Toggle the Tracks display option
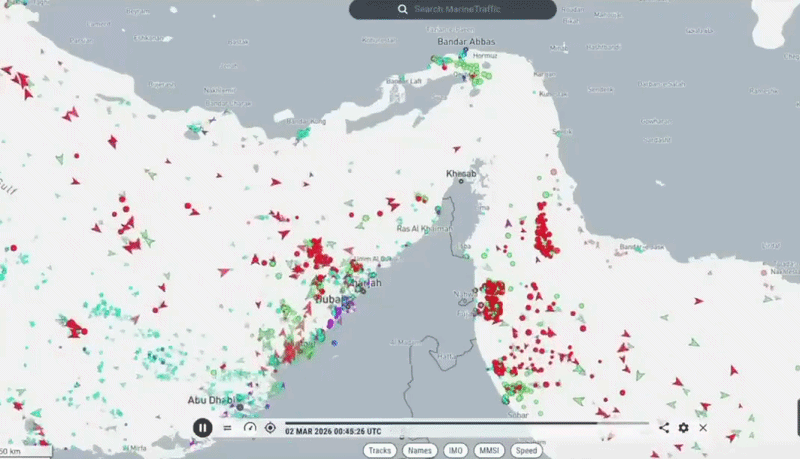Viewport: 800px width, 459px height. 380,451
